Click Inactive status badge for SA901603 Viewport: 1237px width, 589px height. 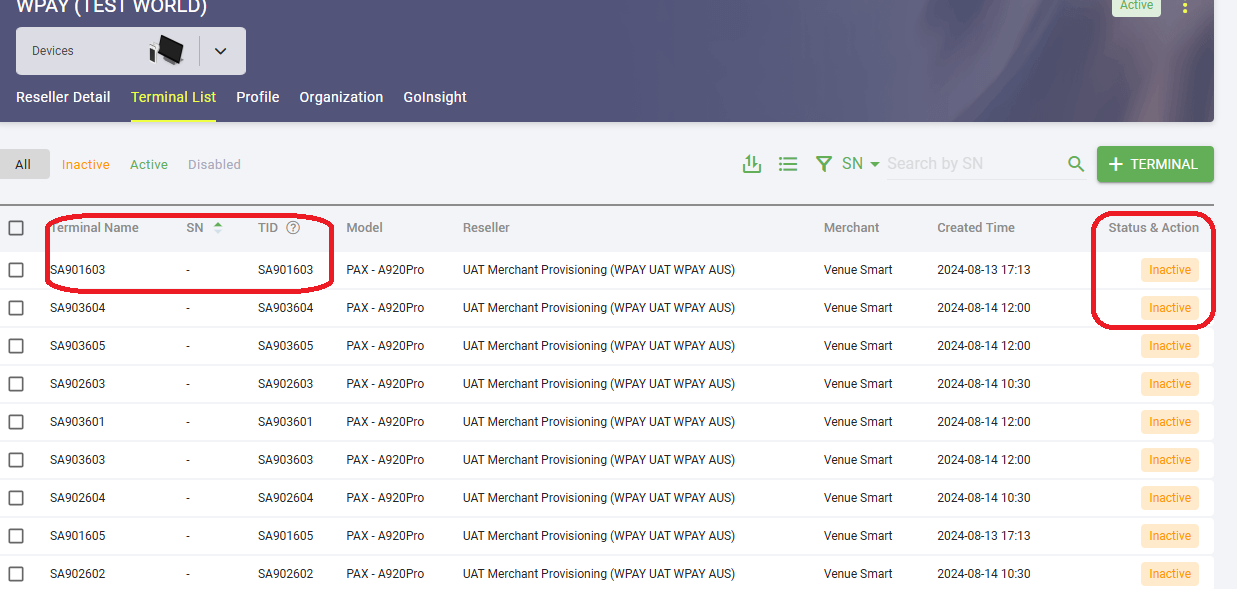point(1170,270)
